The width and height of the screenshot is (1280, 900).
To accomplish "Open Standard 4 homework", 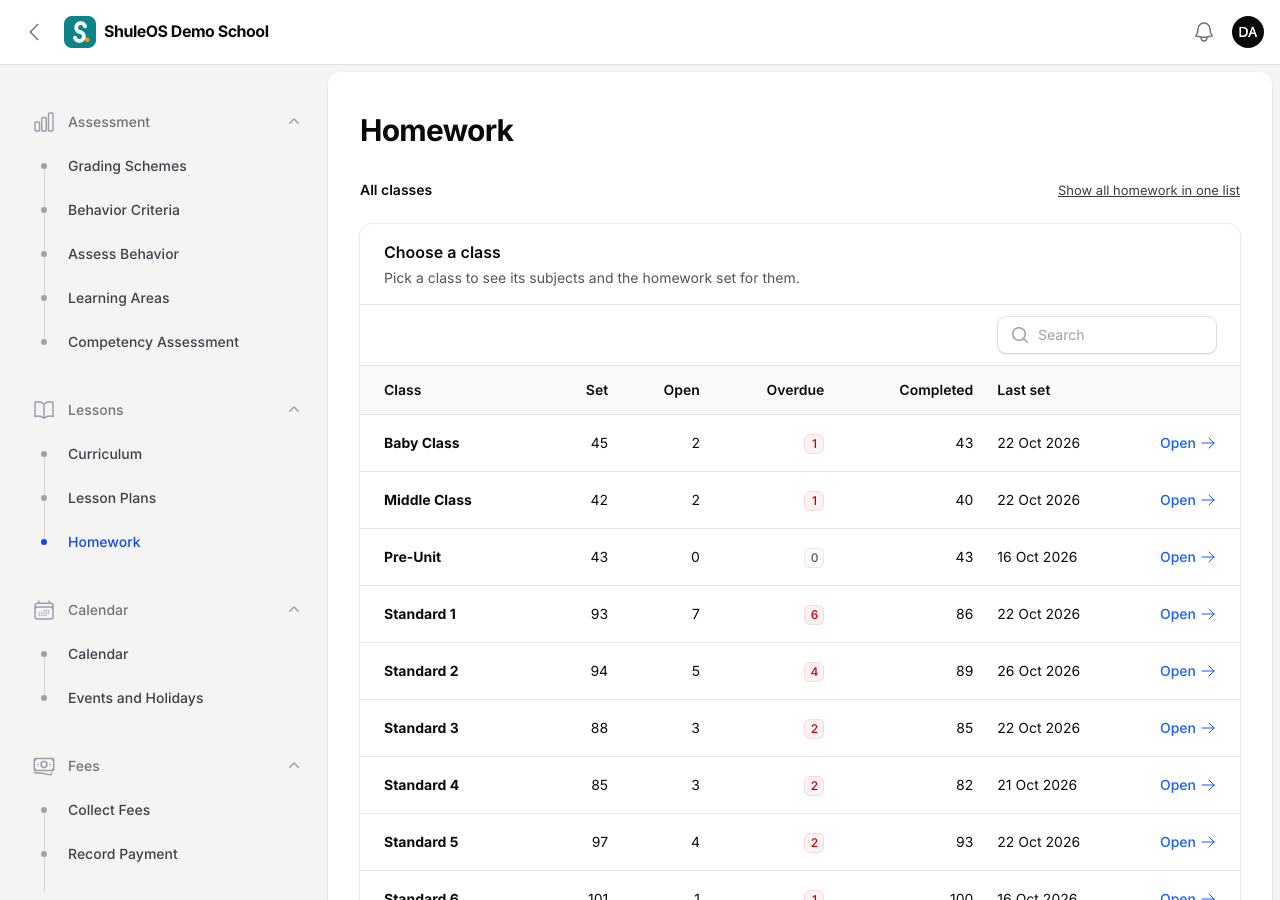I will point(1188,785).
